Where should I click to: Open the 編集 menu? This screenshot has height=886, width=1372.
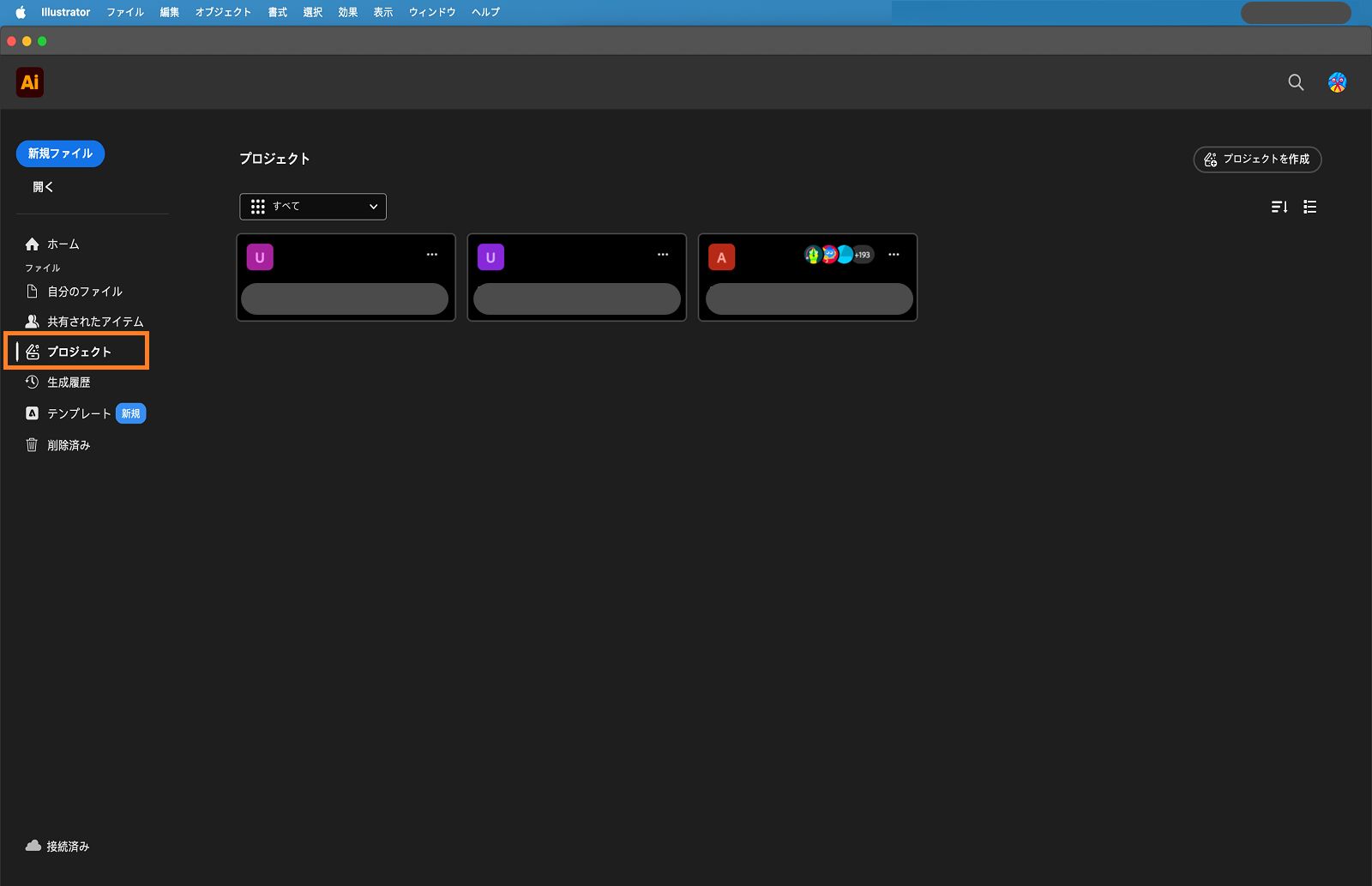[x=170, y=12]
